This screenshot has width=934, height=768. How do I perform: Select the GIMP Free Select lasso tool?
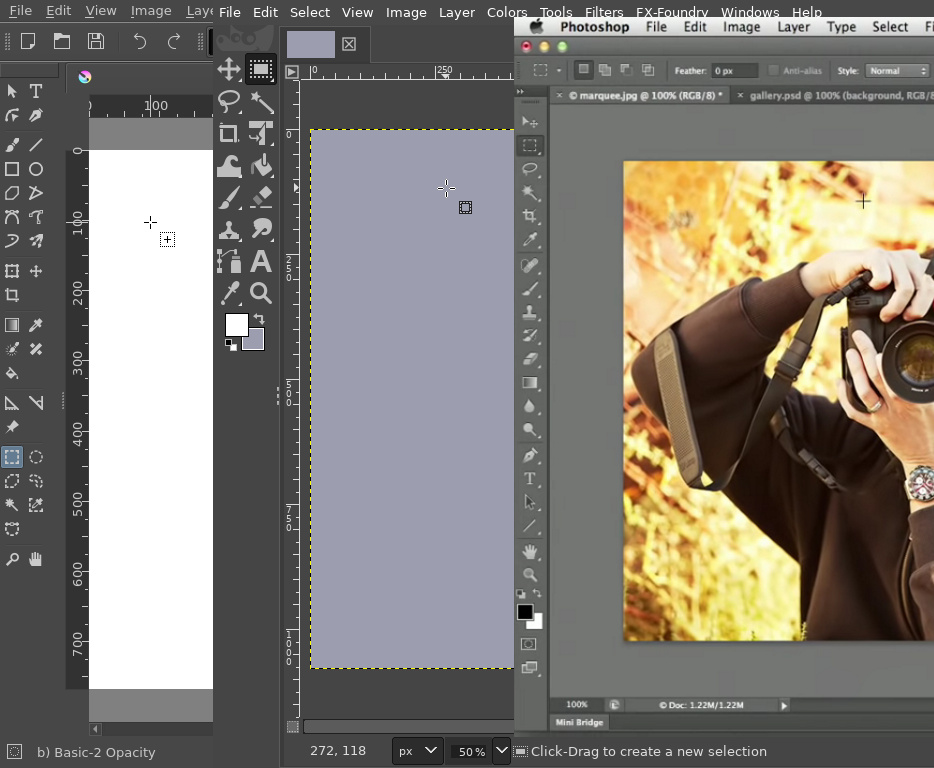(229, 101)
